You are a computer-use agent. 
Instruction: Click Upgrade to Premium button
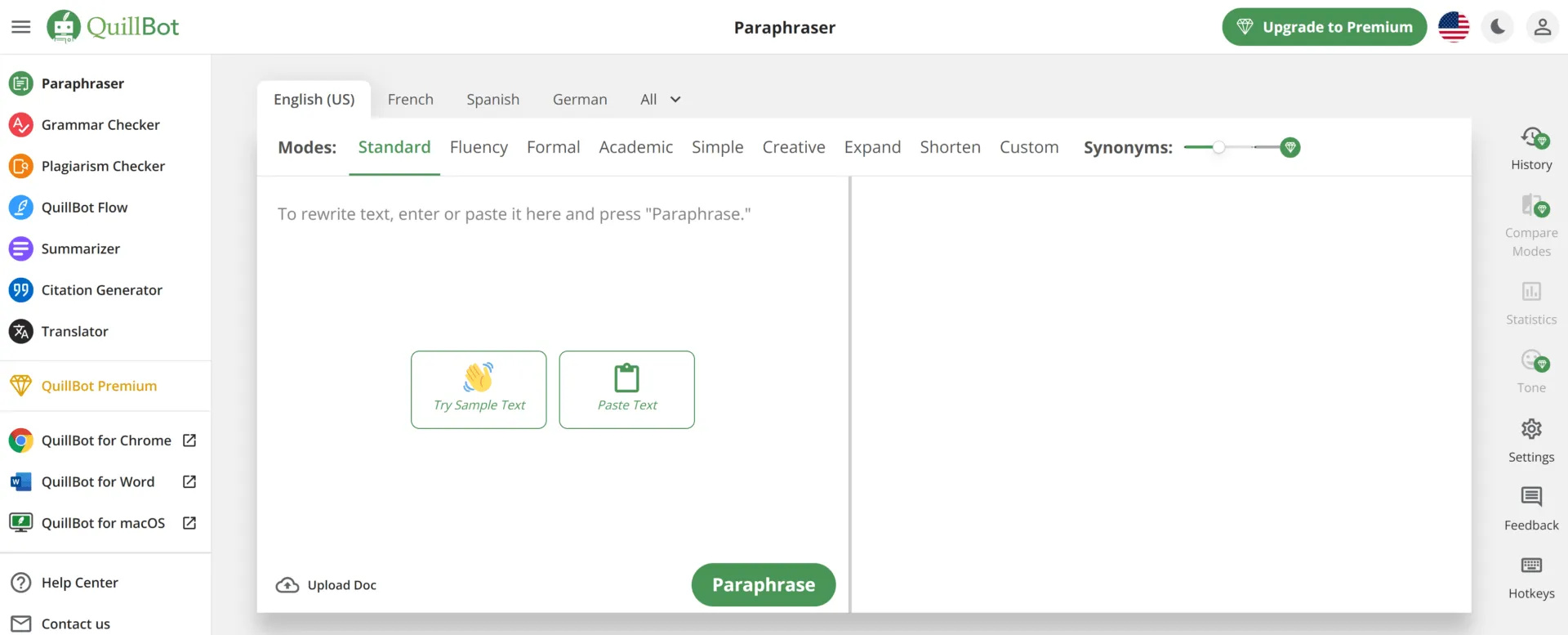1324,27
